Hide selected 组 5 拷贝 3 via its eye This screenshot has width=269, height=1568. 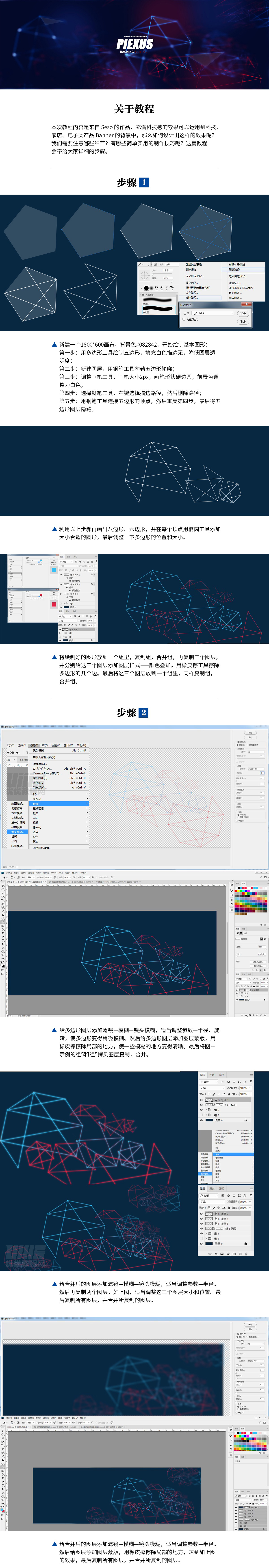coord(202,1100)
